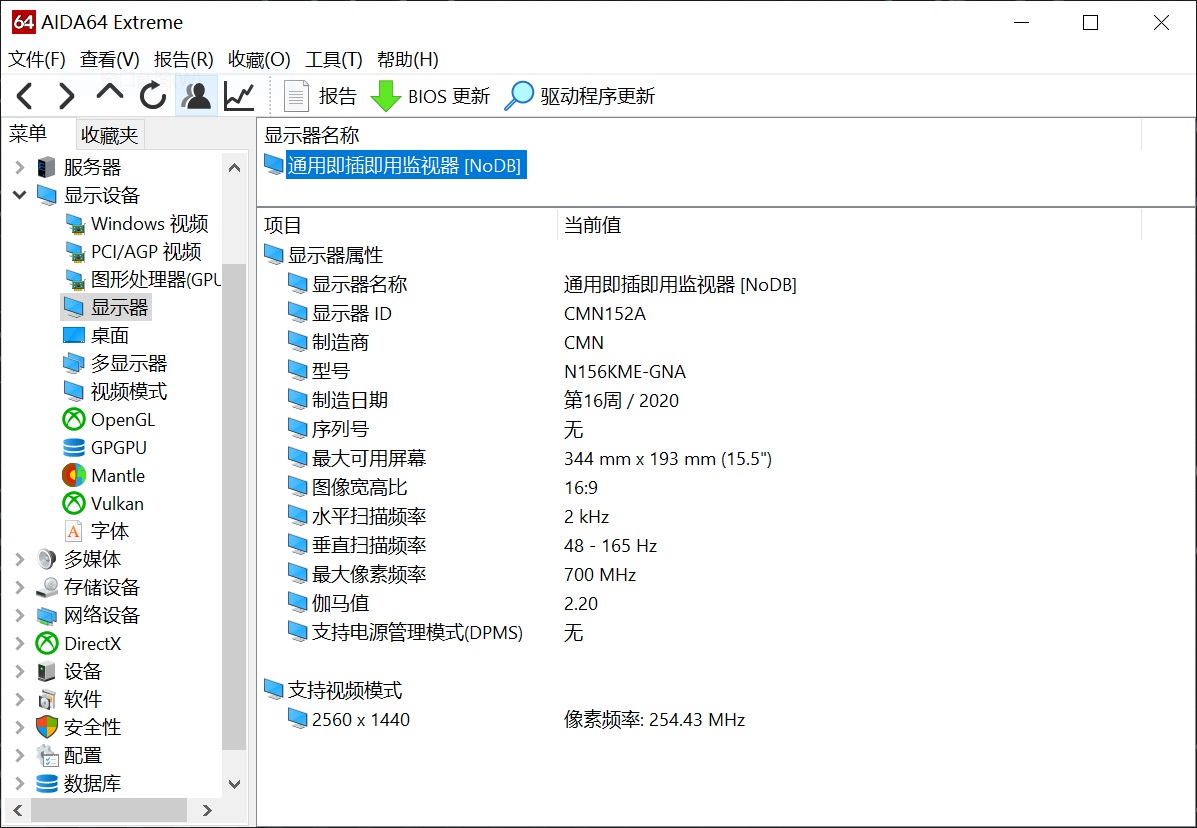1197x828 pixels.
Task: Click the 网络设备 network icon
Action: [x=47, y=616]
